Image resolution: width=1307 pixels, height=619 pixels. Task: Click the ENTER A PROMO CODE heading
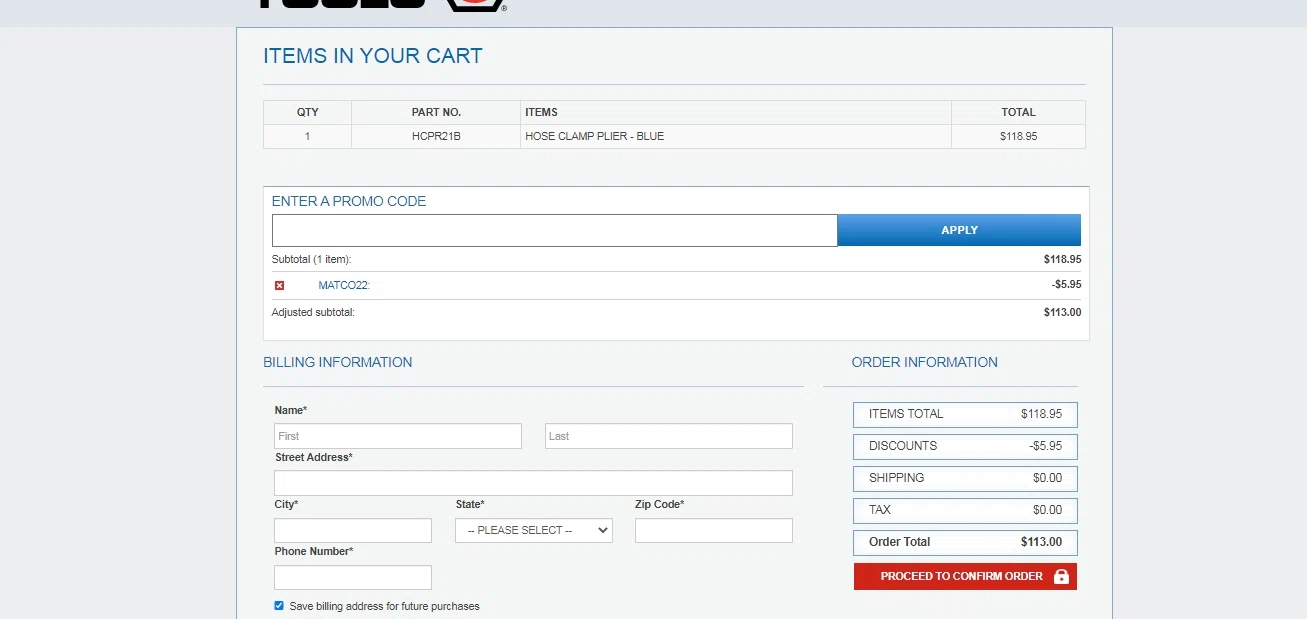tap(349, 201)
